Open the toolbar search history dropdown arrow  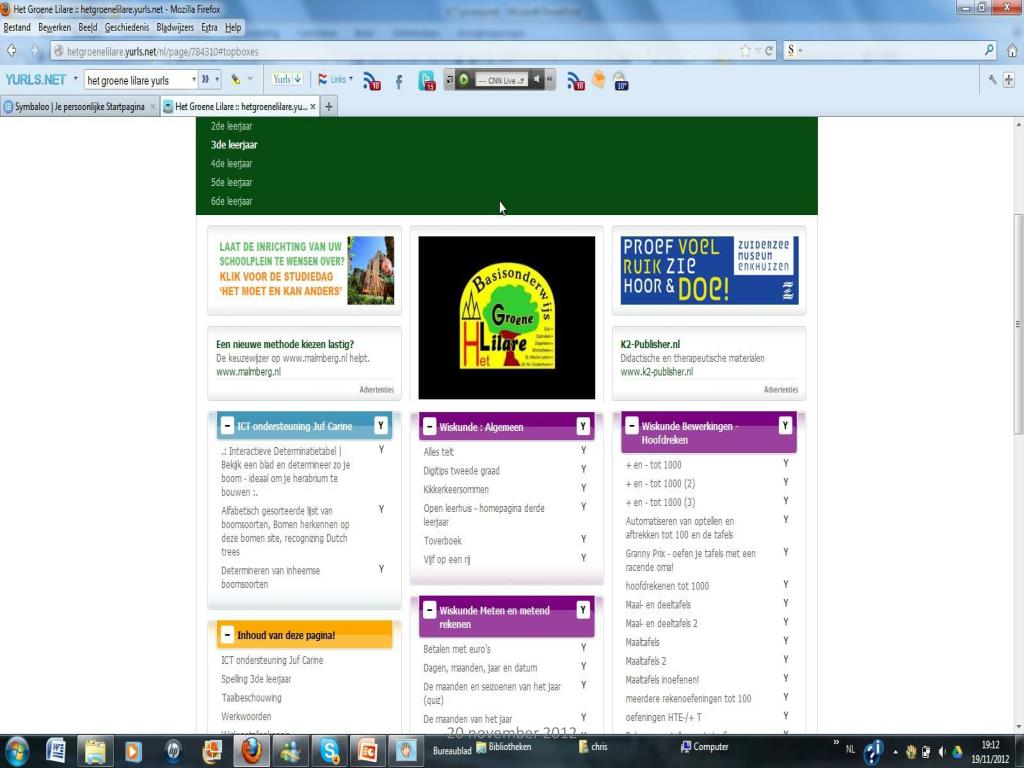(193, 80)
